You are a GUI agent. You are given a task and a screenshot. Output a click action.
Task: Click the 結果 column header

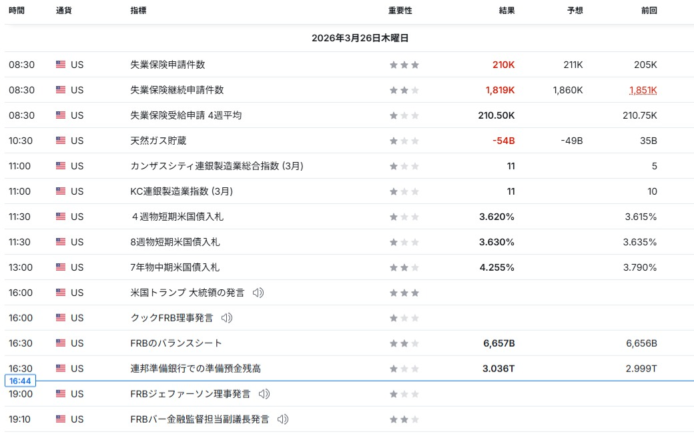(x=506, y=10)
